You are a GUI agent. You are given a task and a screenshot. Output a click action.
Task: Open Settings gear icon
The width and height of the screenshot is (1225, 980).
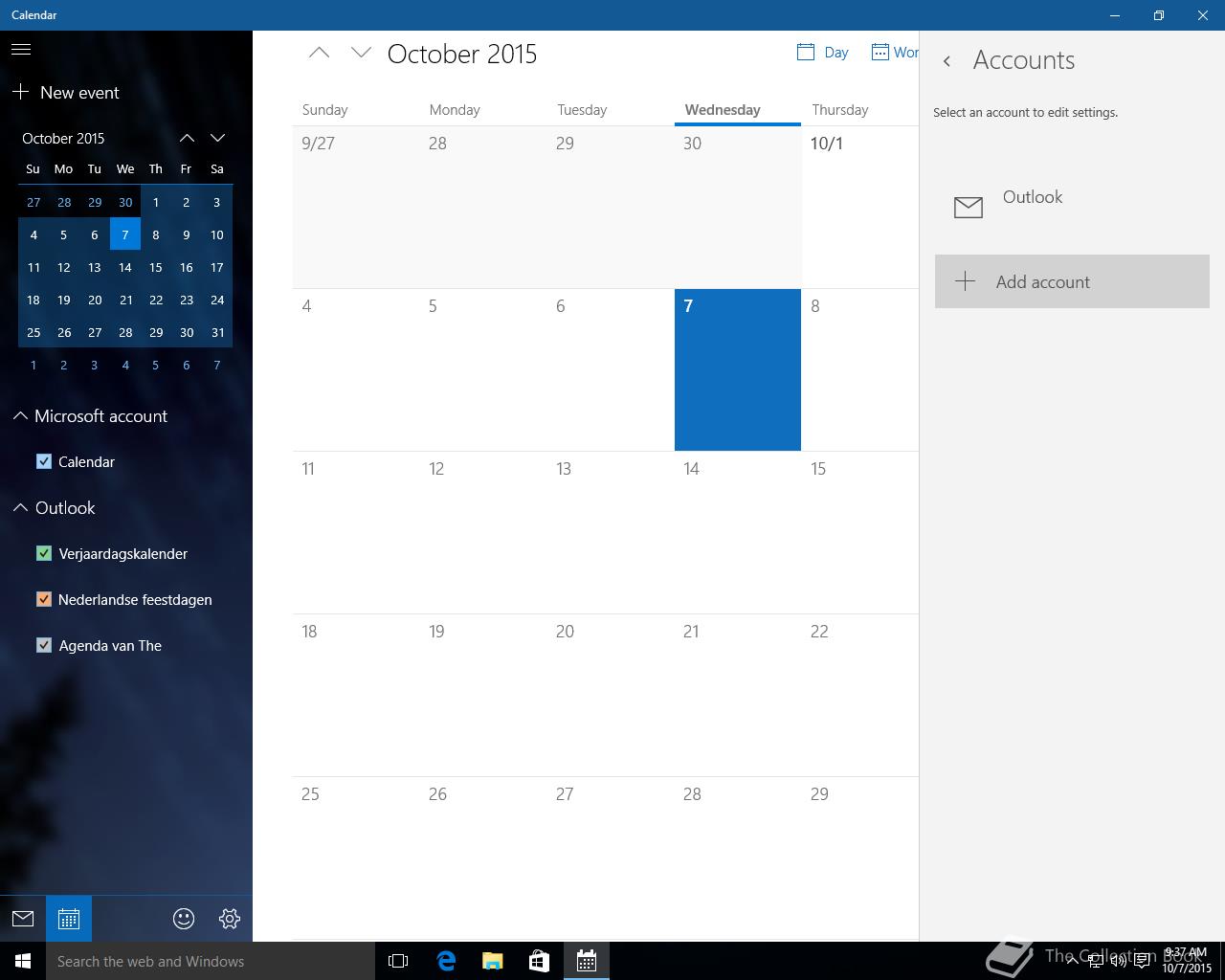tap(230, 919)
